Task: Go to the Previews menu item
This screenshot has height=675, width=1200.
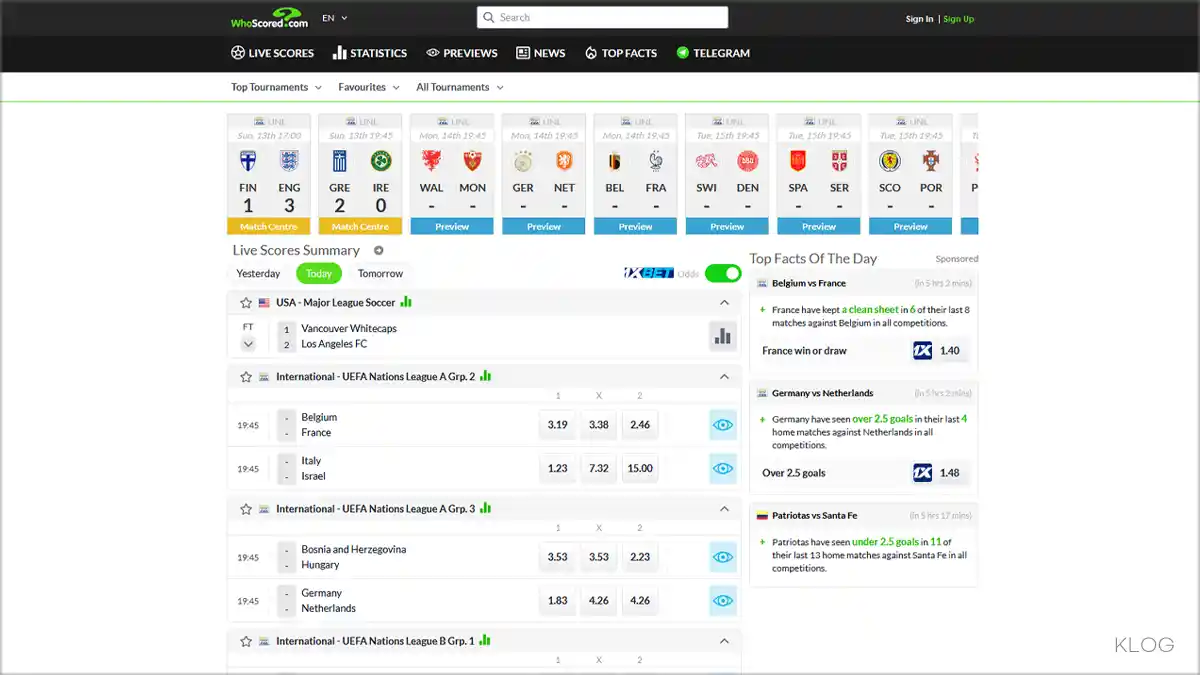Action: pyautogui.click(x=461, y=53)
